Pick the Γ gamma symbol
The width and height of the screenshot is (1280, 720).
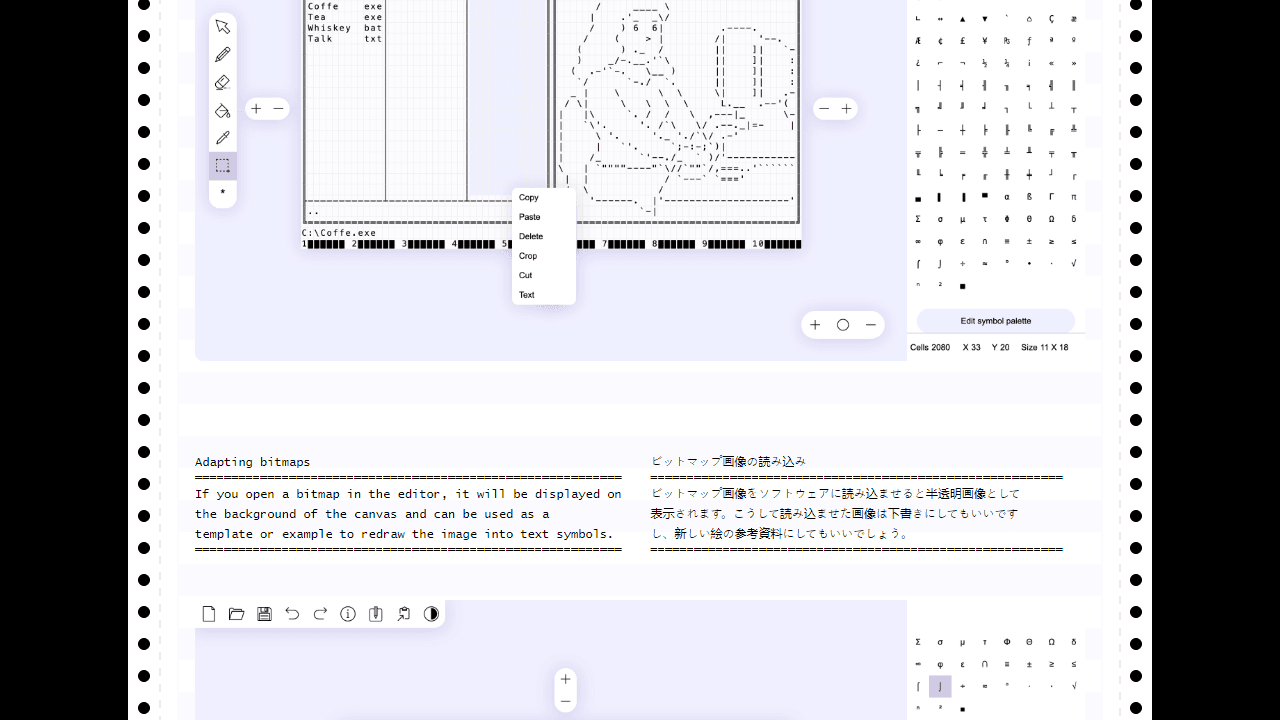(x=1052, y=197)
